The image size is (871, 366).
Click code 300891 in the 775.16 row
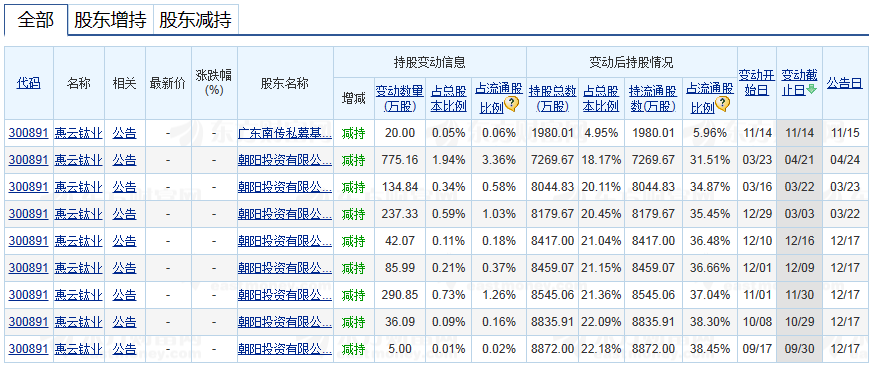tap(29, 161)
